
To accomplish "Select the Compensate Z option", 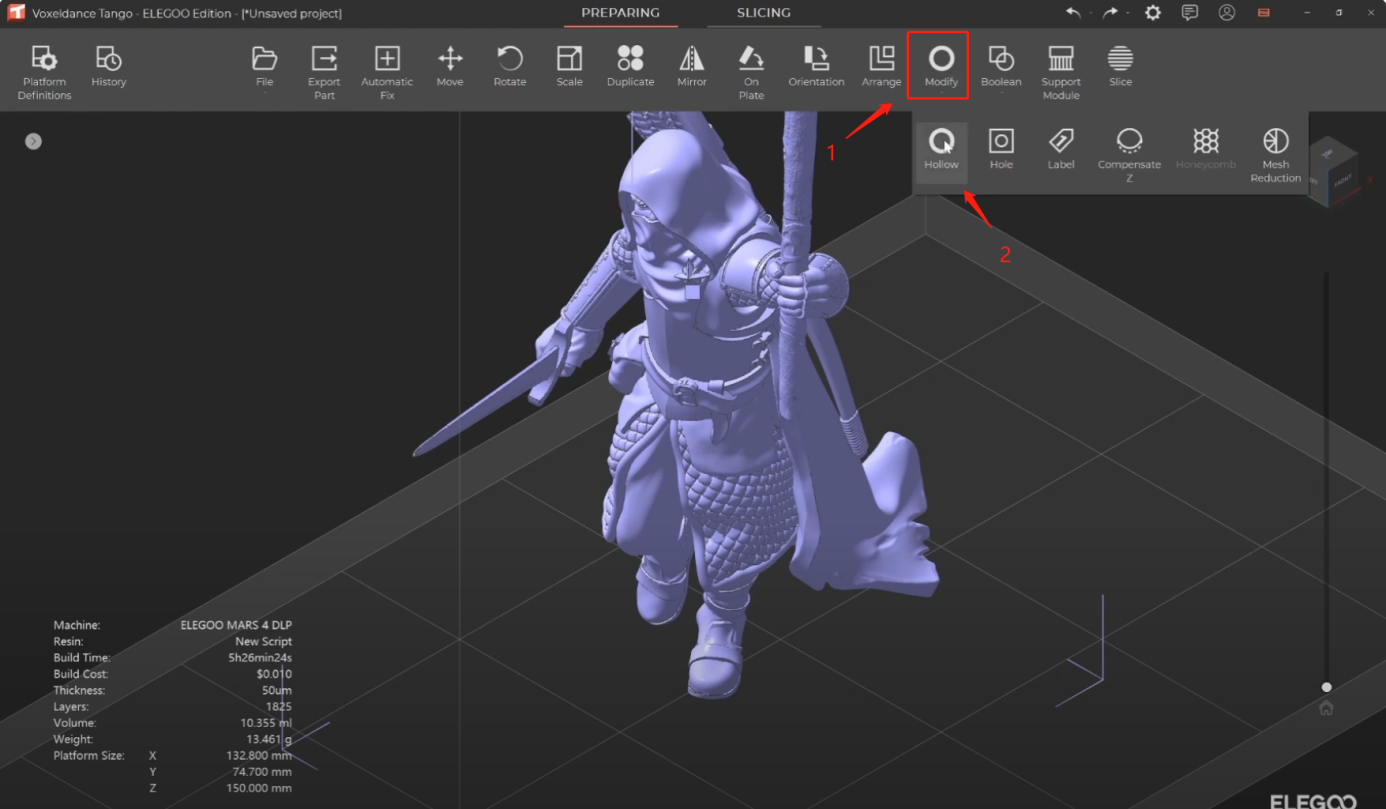I will [x=1129, y=155].
